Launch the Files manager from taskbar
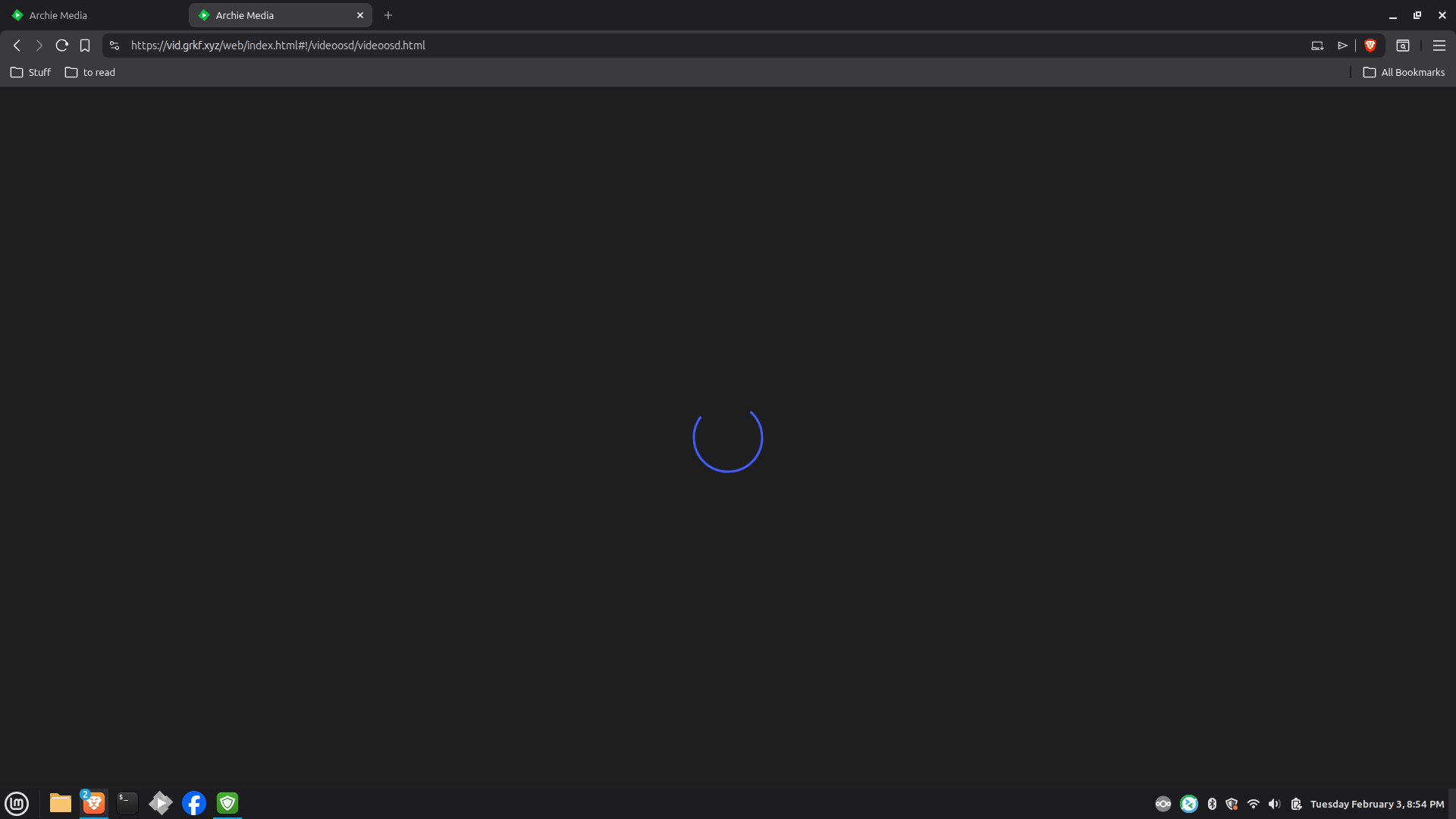Screen dimensions: 1456x819 tap(61, 803)
